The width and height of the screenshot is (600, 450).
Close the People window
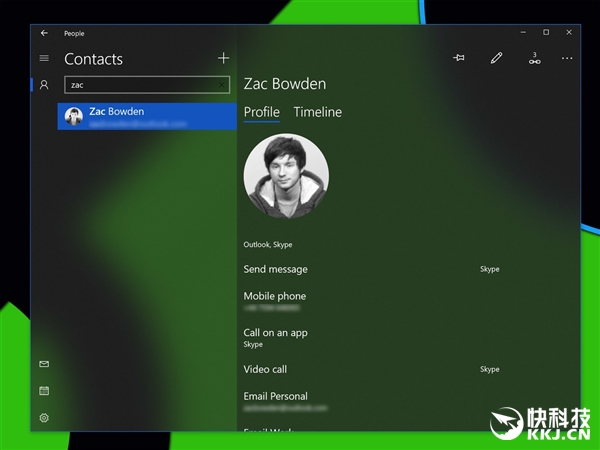pos(569,33)
